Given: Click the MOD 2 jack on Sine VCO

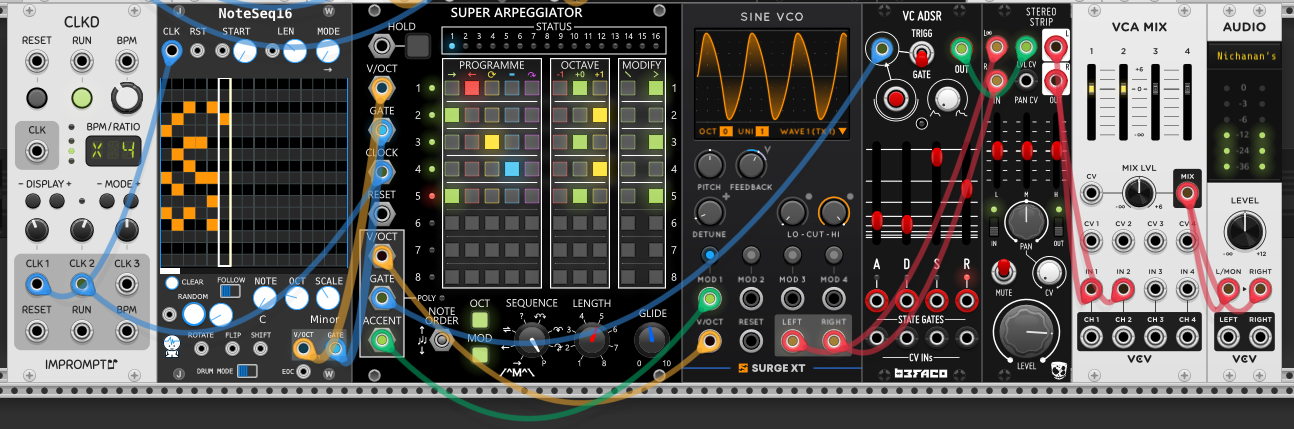Looking at the screenshot, I should pos(751,297).
